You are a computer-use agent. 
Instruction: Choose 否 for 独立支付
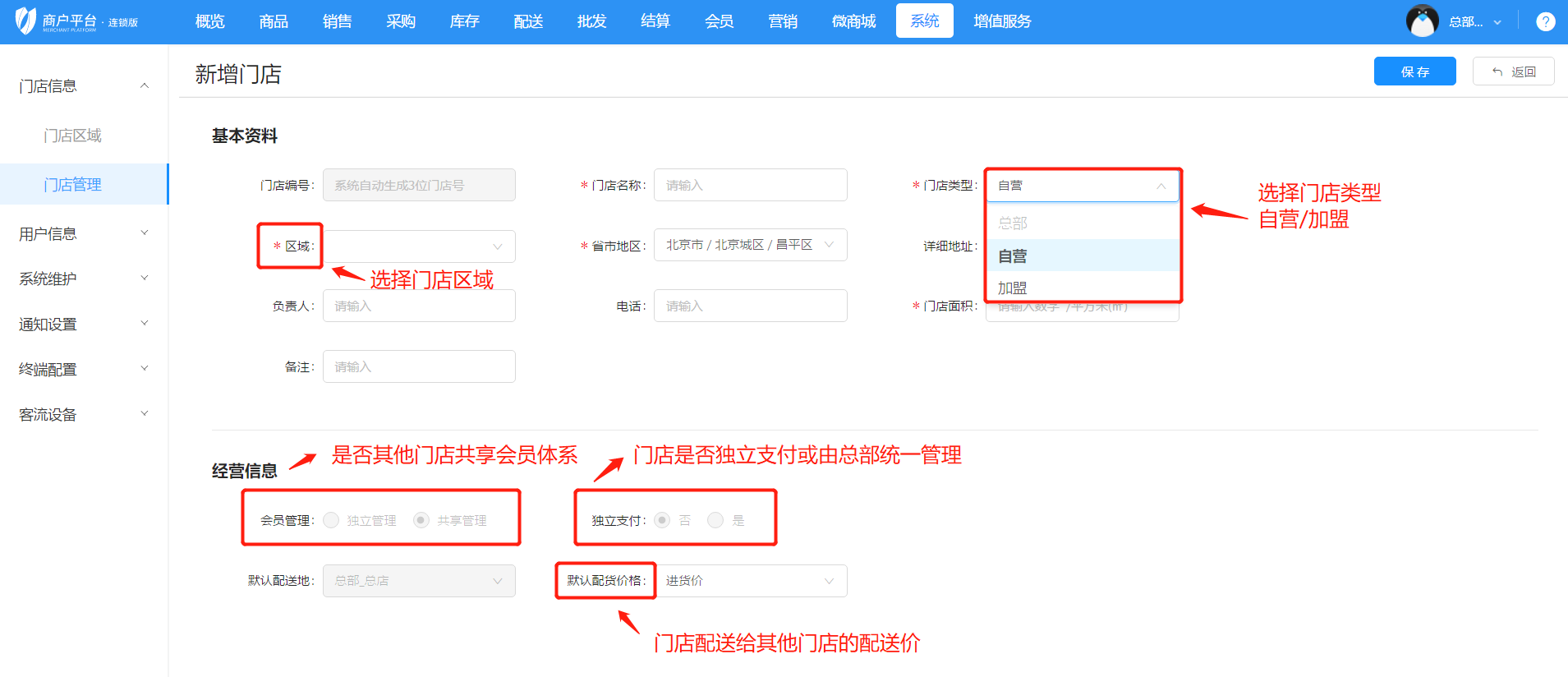click(662, 520)
